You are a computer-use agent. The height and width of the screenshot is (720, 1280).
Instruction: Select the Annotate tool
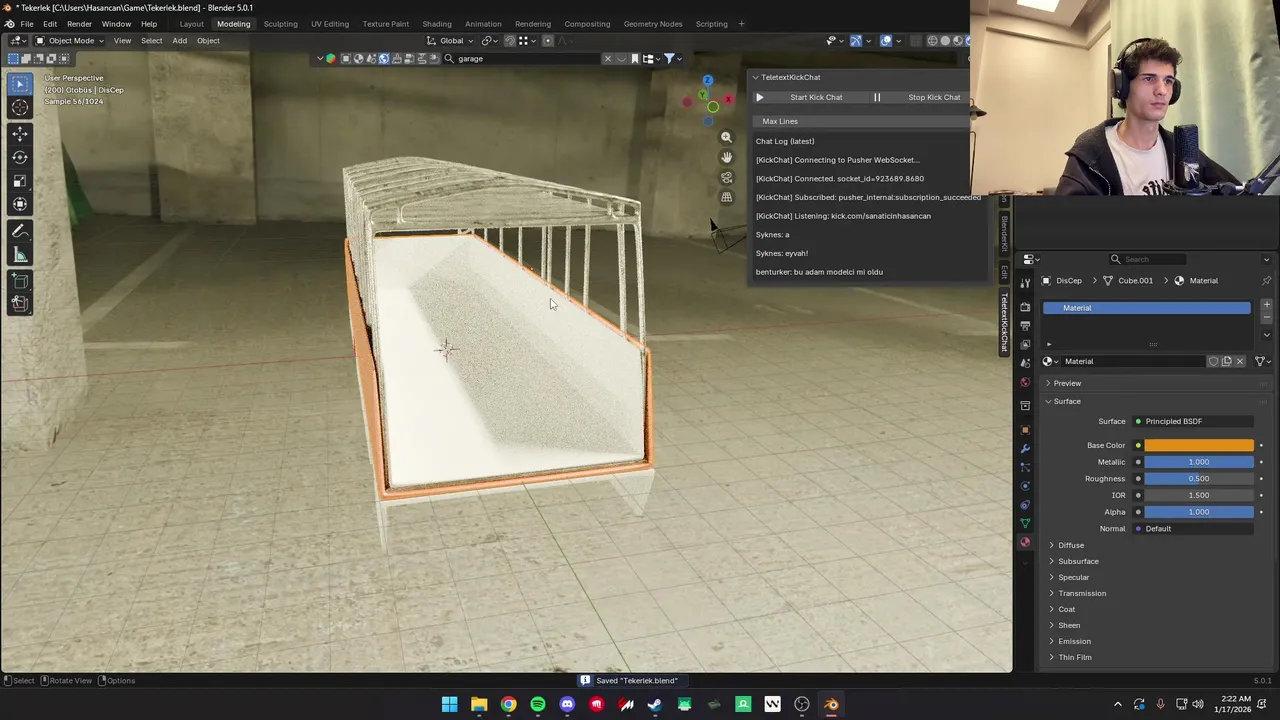coord(20,231)
